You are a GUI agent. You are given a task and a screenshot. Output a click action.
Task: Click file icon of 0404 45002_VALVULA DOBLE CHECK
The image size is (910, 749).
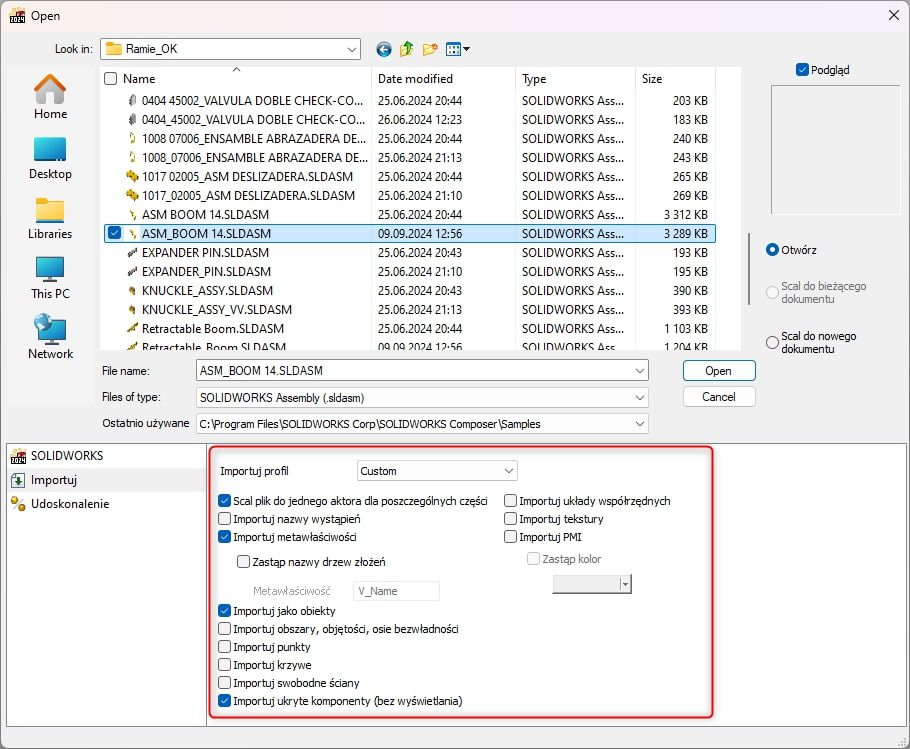click(132, 100)
